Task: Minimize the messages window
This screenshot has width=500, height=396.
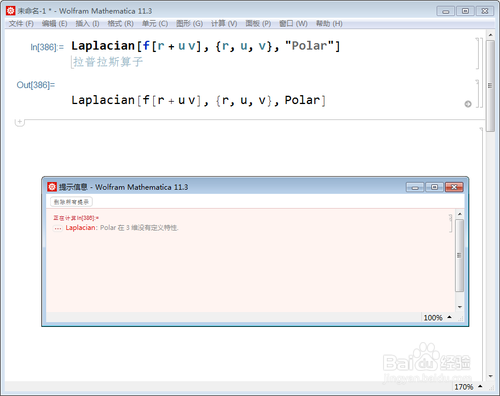Action: 415,187
